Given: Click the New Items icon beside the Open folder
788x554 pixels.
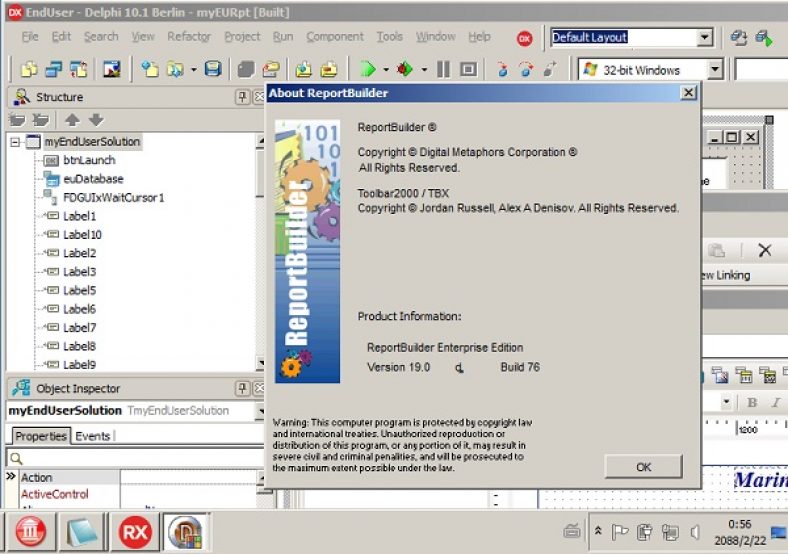Looking at the screenshot, I should [150, 69].
